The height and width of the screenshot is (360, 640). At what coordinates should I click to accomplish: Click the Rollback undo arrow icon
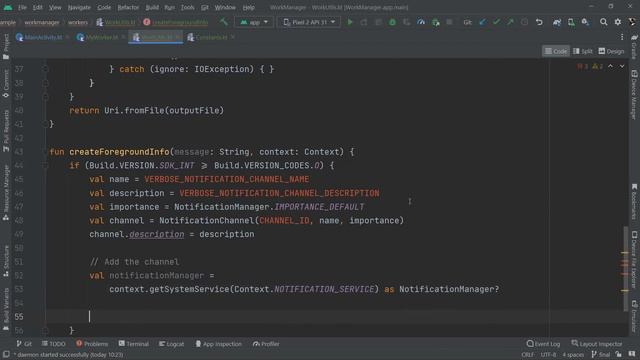pos(539,22)
